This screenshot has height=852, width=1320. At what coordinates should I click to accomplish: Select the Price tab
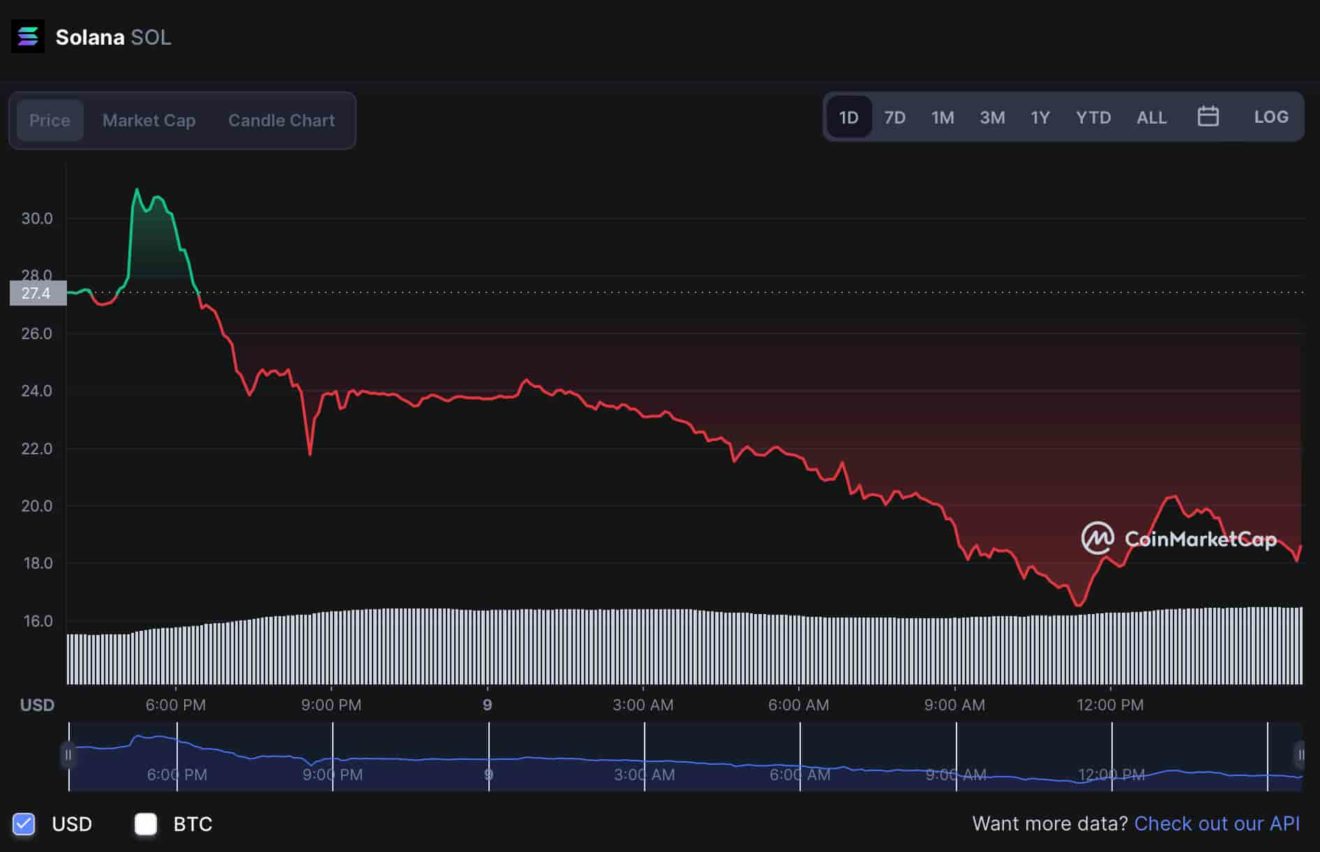click(x=50, y=120)
